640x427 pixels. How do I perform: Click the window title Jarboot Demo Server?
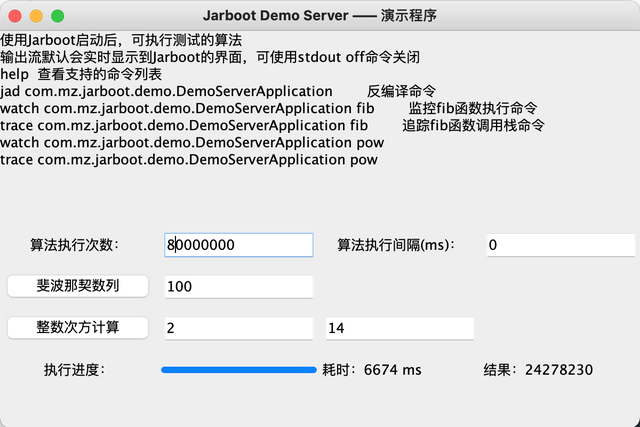(320, 16)
